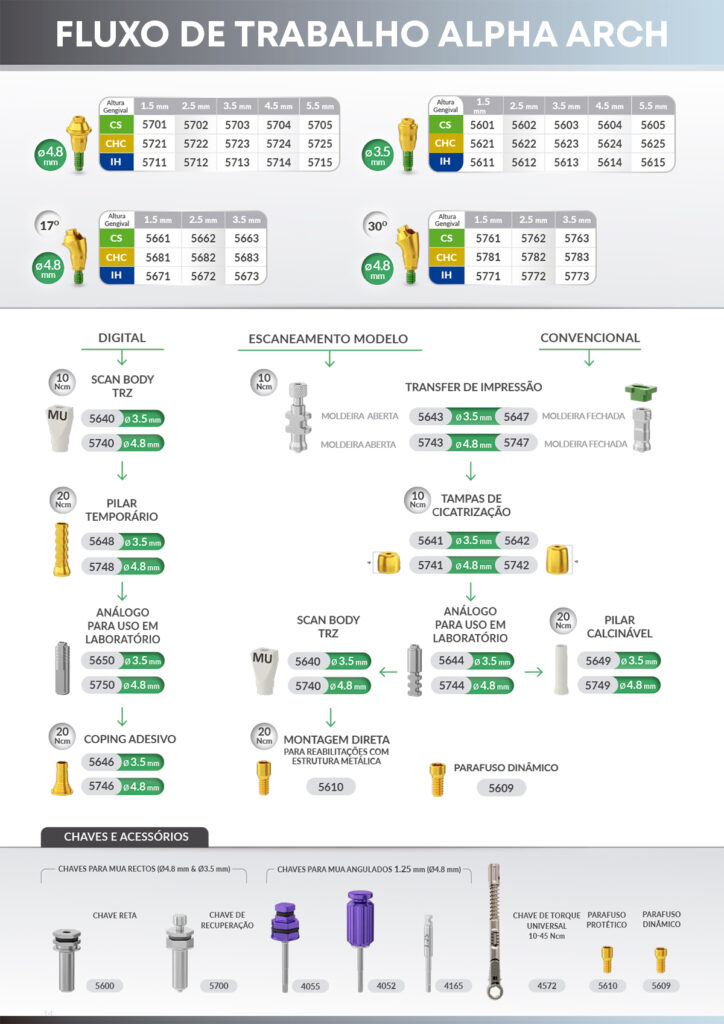This screenshot has width=724, height=1024.
Task: Click the arrow under Convencional heading
Action: pos(589,357)
